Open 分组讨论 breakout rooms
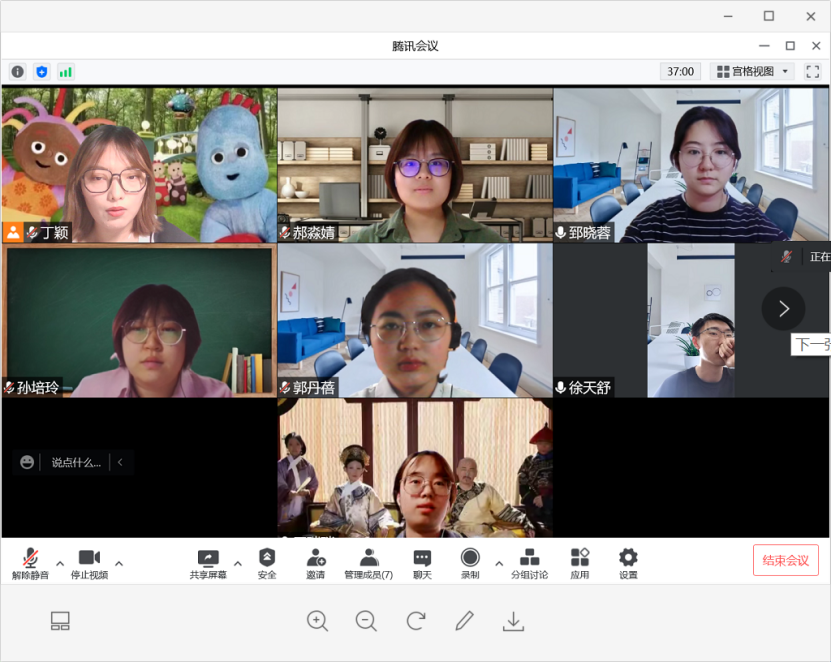This screenshot has height=662, width=831. 529,563
